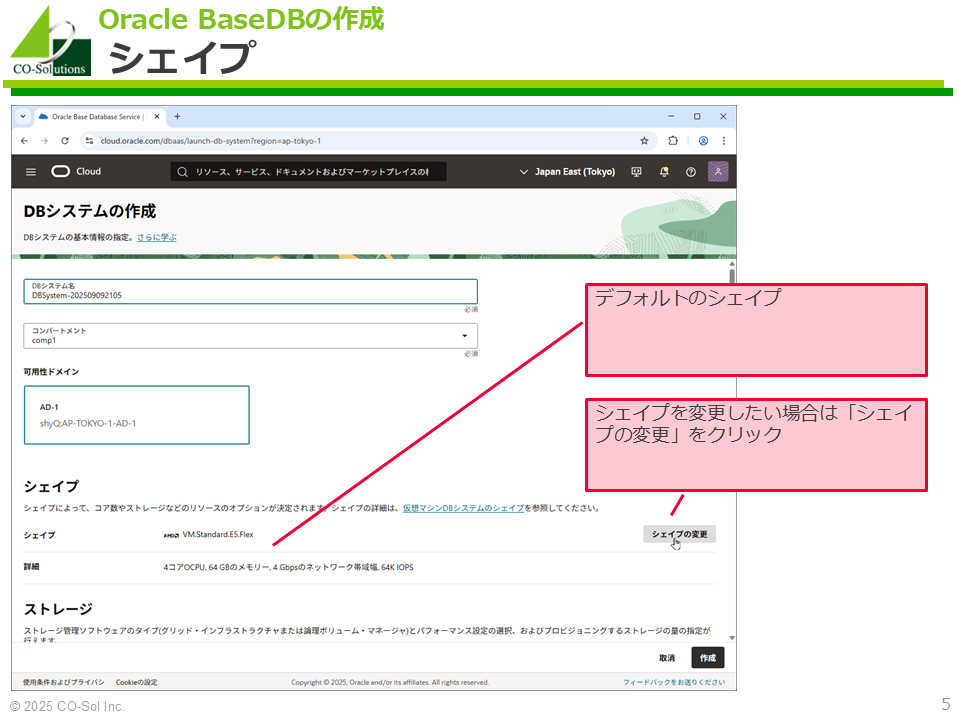The width and height of the screenshot is (960, 720).
Task: View site information icon in address bar
Action: [89, 141]
